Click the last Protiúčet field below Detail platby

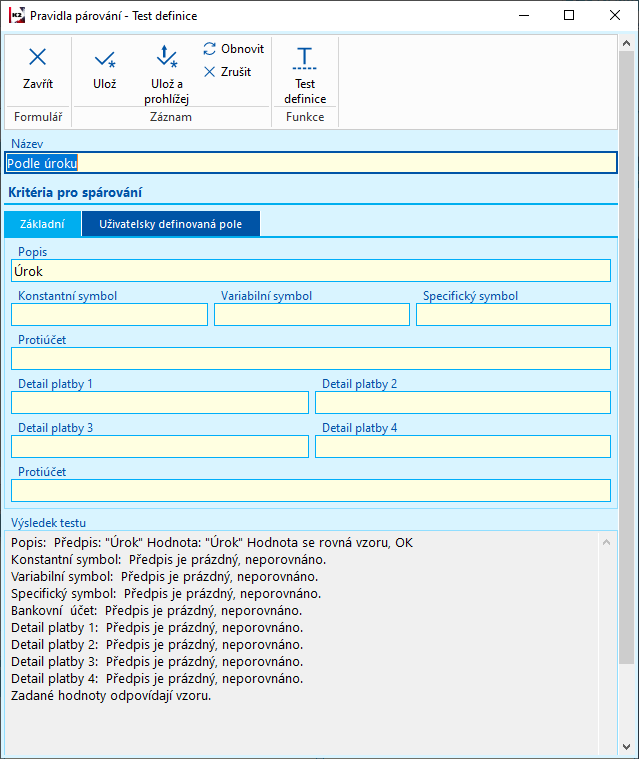coord(311,491)
